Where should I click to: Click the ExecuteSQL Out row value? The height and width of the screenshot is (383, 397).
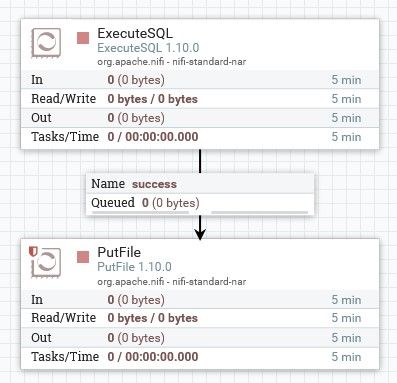[136, 118]
